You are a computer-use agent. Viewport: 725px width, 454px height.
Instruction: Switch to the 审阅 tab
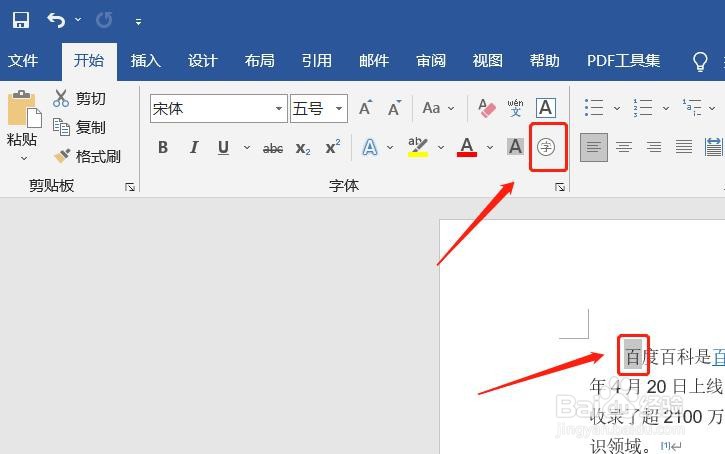point(431,61)
